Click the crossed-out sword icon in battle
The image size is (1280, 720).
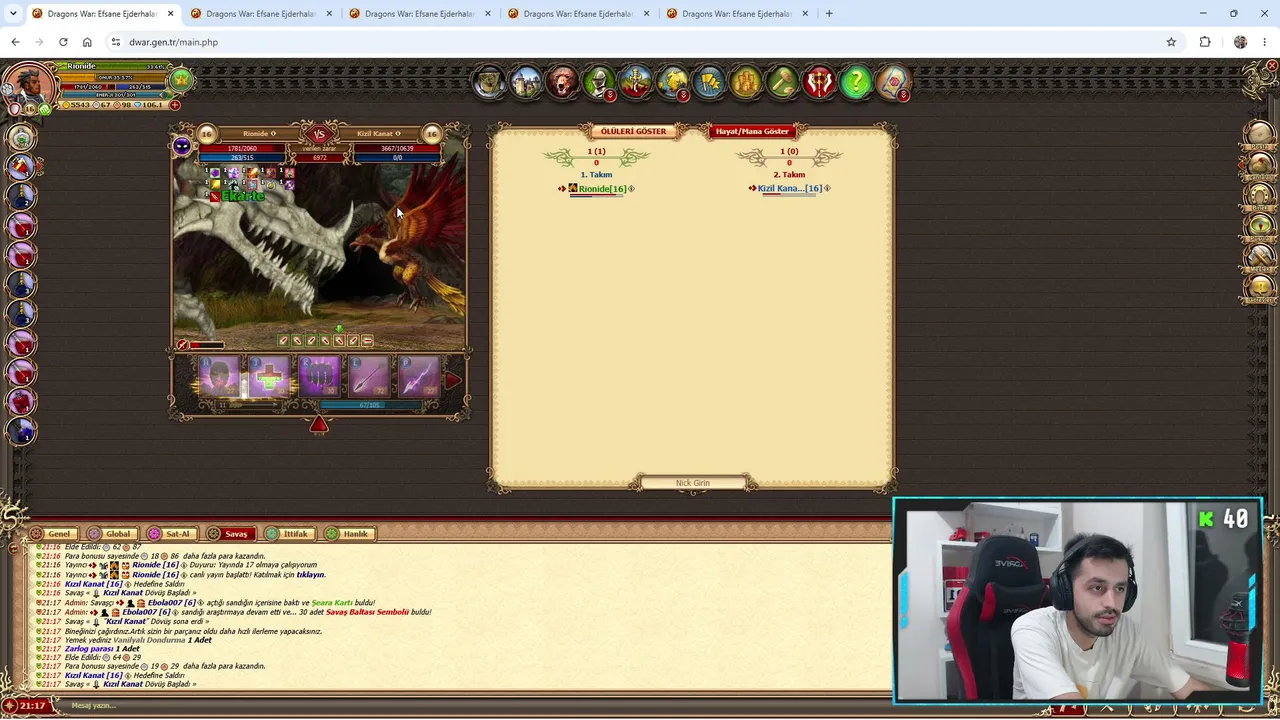(182, 345)
